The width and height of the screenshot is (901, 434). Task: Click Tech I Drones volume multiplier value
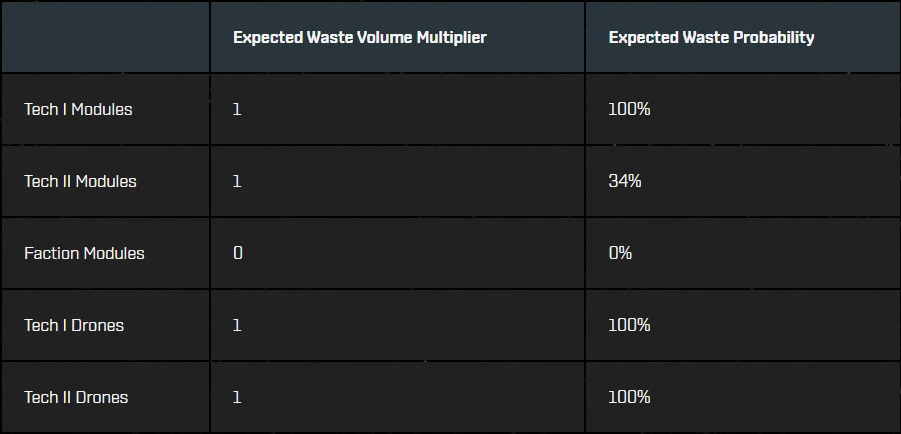tap(237, 325)
